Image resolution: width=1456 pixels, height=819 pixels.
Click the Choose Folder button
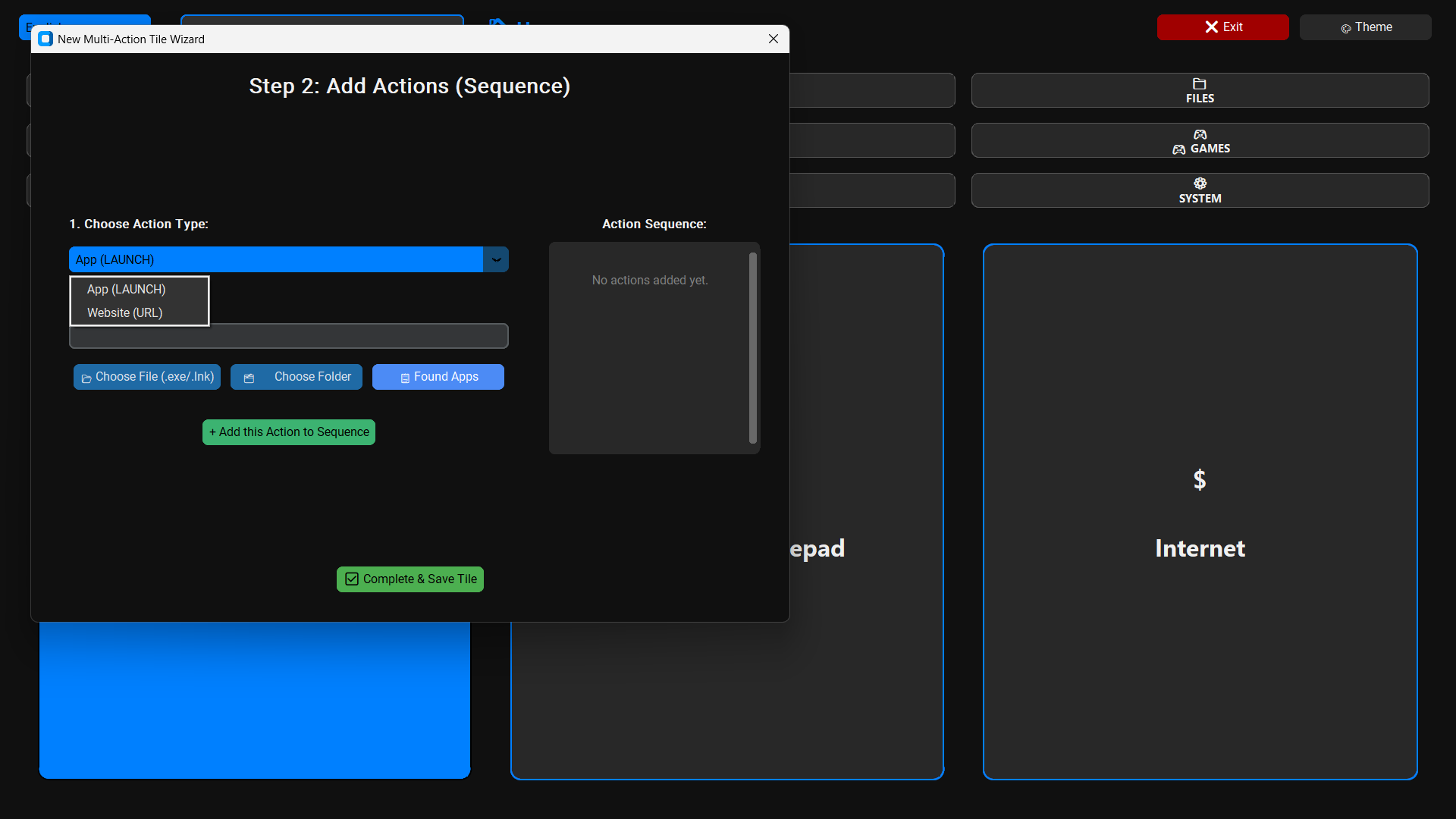[297, 377]
